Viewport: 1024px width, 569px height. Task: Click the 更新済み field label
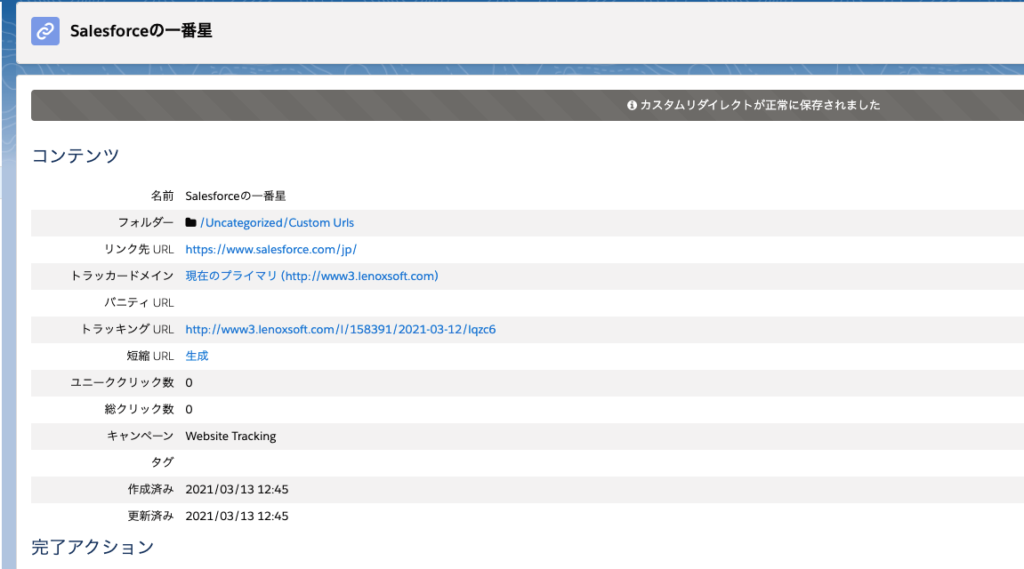(x=151, y=516)
